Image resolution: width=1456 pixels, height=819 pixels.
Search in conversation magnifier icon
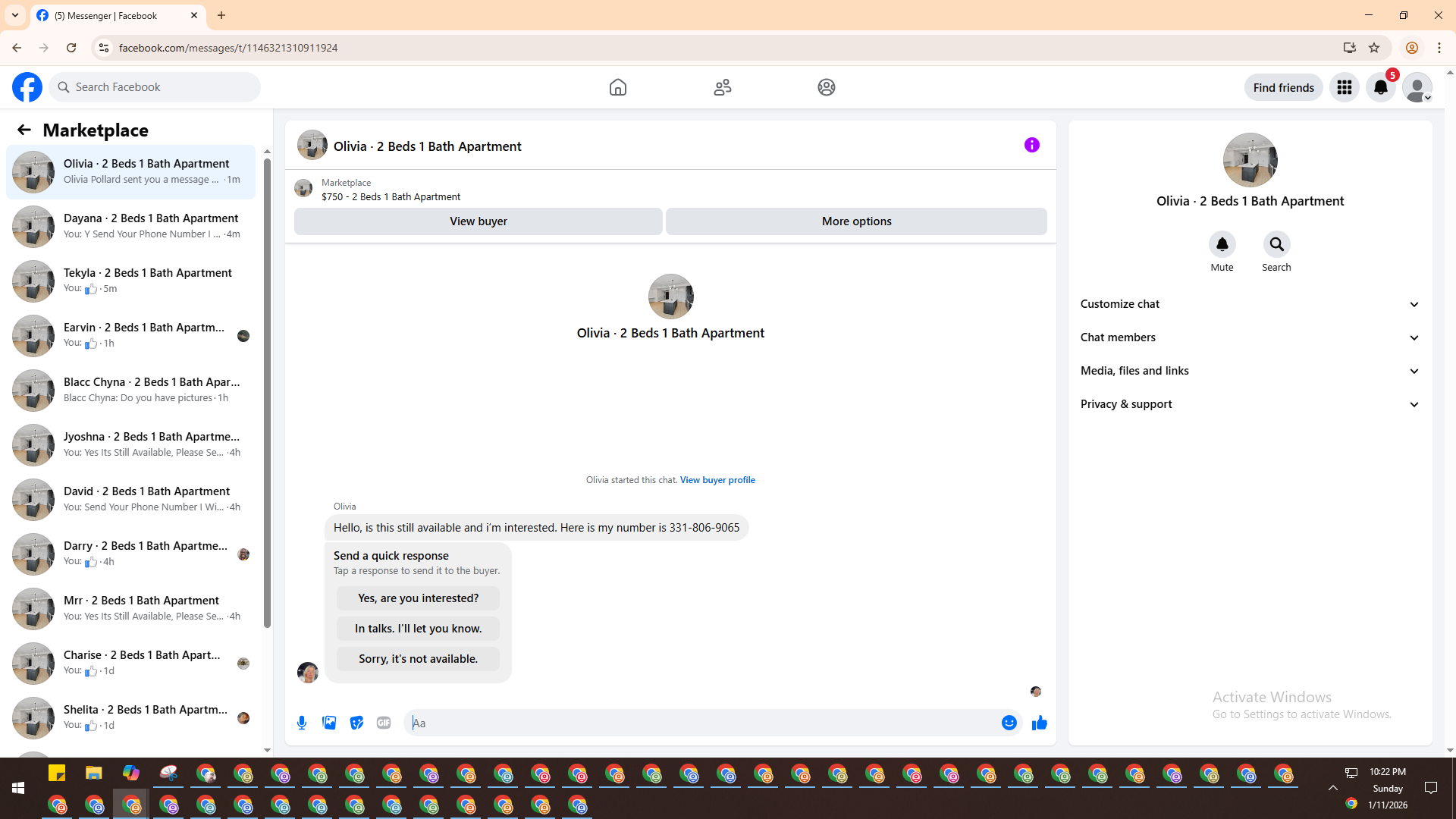(1276, 244)
